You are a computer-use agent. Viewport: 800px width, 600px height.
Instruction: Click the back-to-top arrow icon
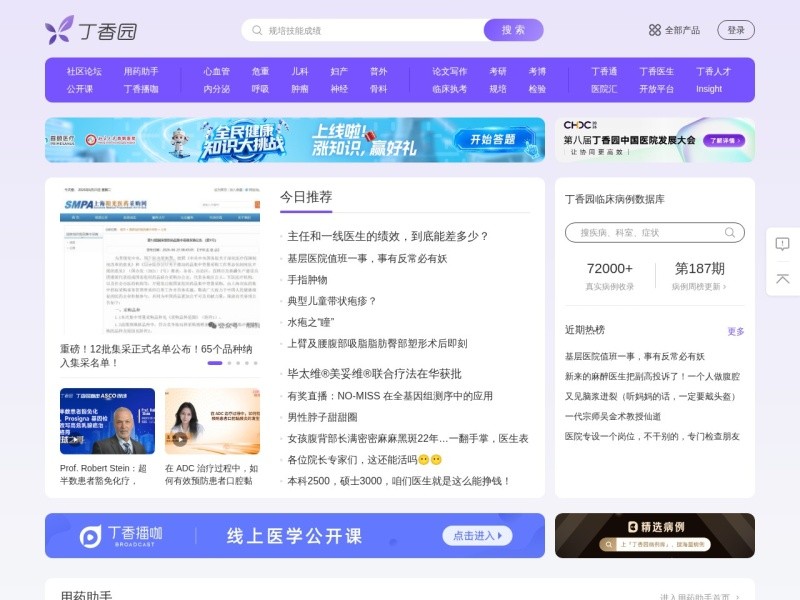pos(782,279)
